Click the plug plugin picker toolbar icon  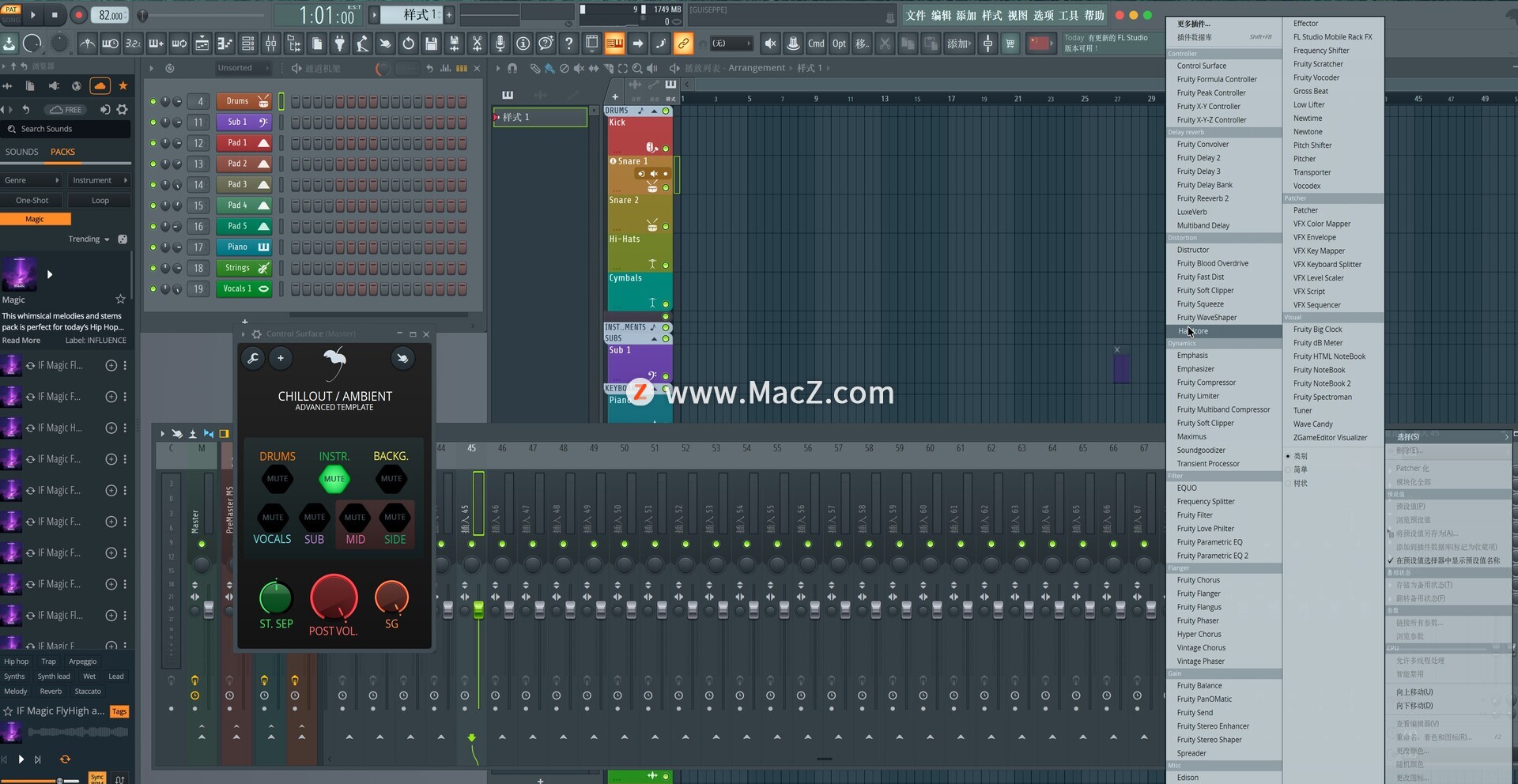point(339,43)
